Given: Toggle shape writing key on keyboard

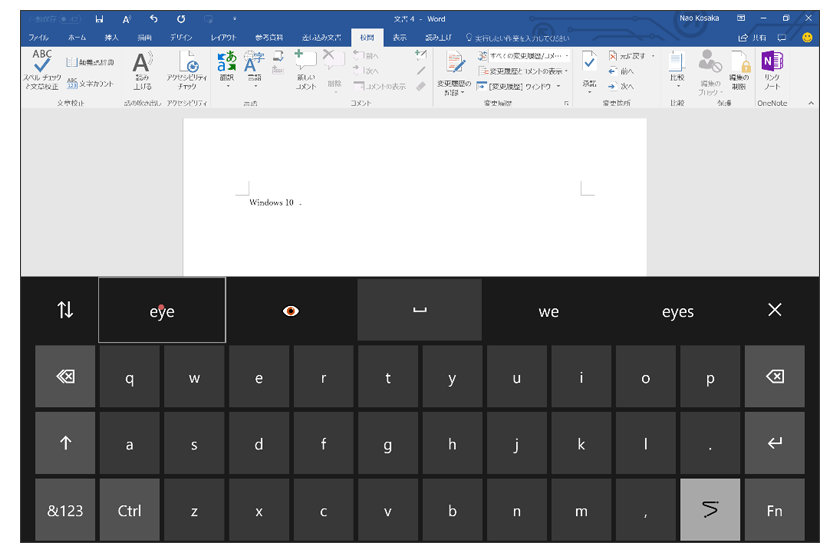Looking at the screenshot, I should tap(710, 510).
